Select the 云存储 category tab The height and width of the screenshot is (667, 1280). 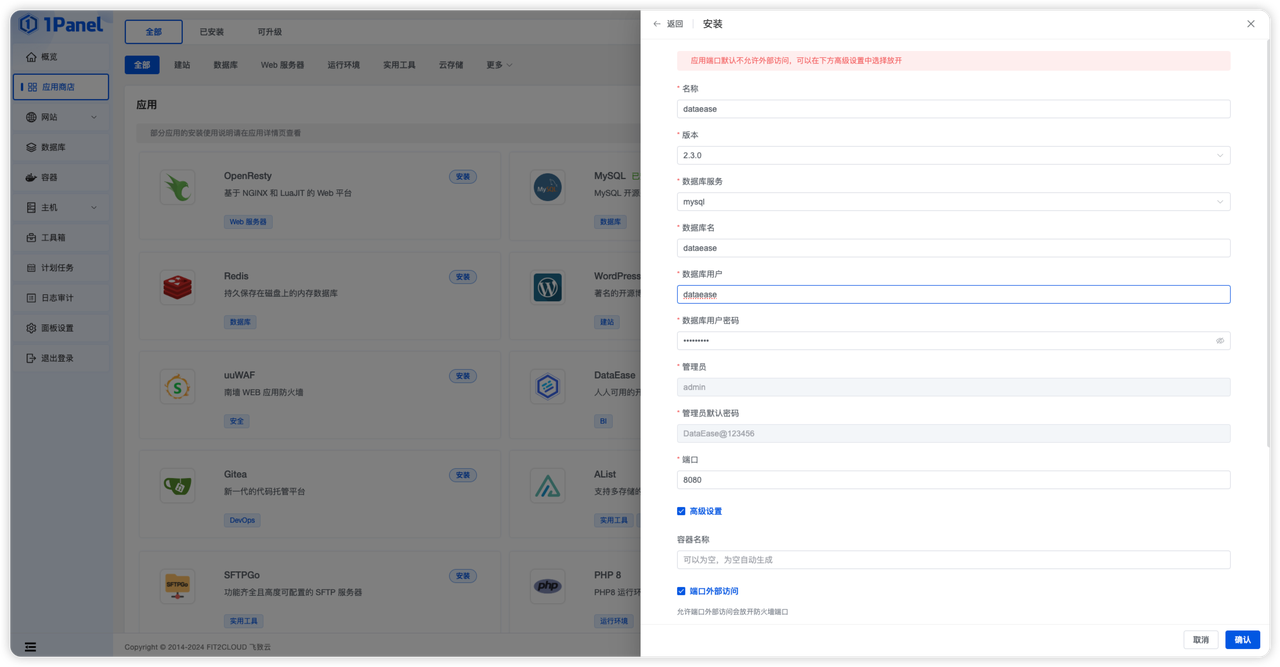pos(450,64)
